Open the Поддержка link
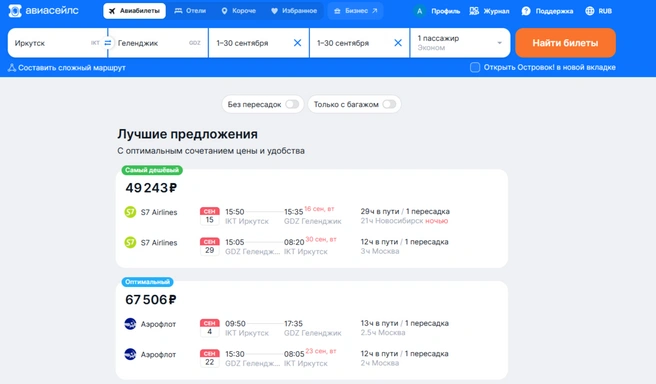Image resolution: width=656 pixels, height=384 pixels. pos(554,11)
